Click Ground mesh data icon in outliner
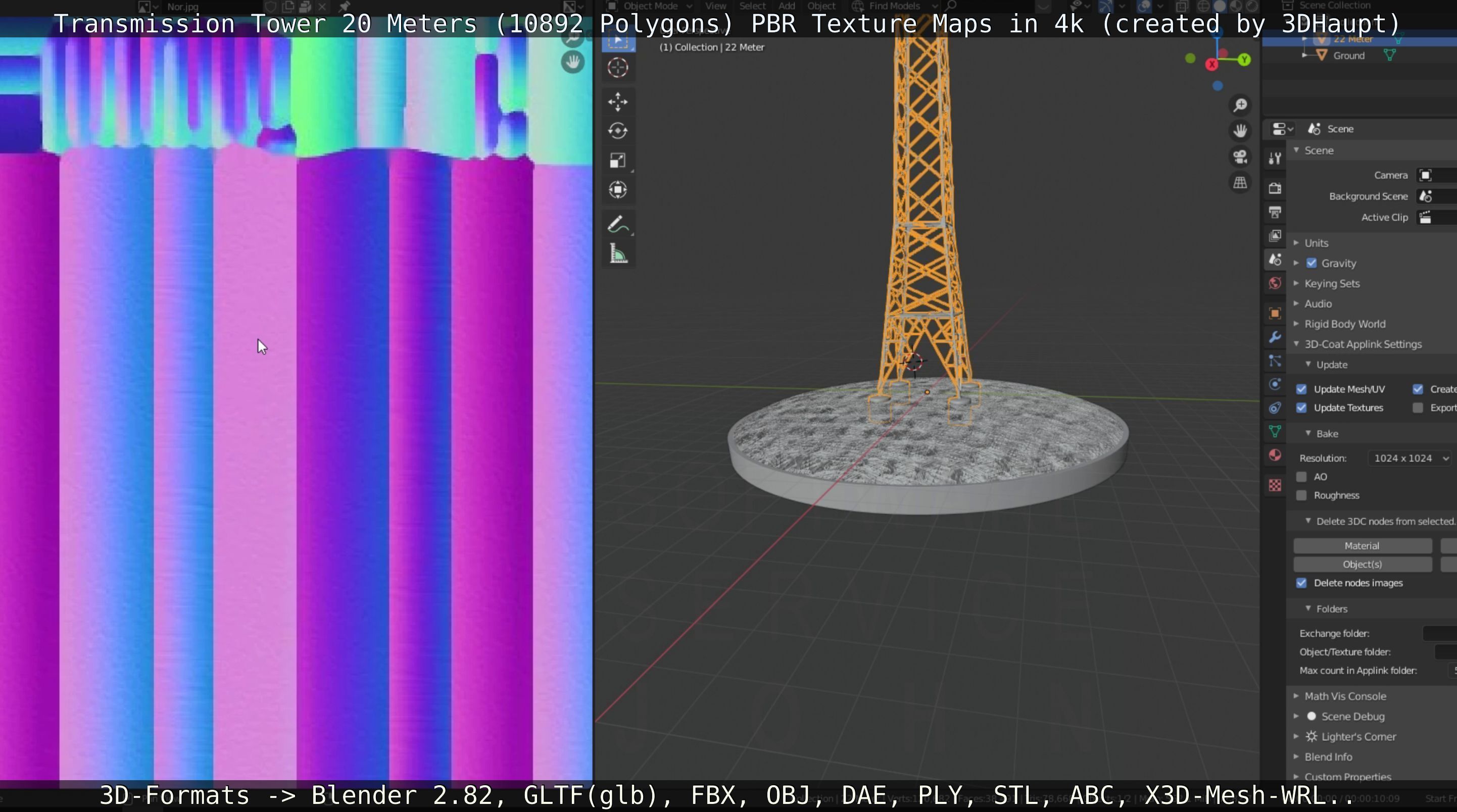 pos(1390,56)
